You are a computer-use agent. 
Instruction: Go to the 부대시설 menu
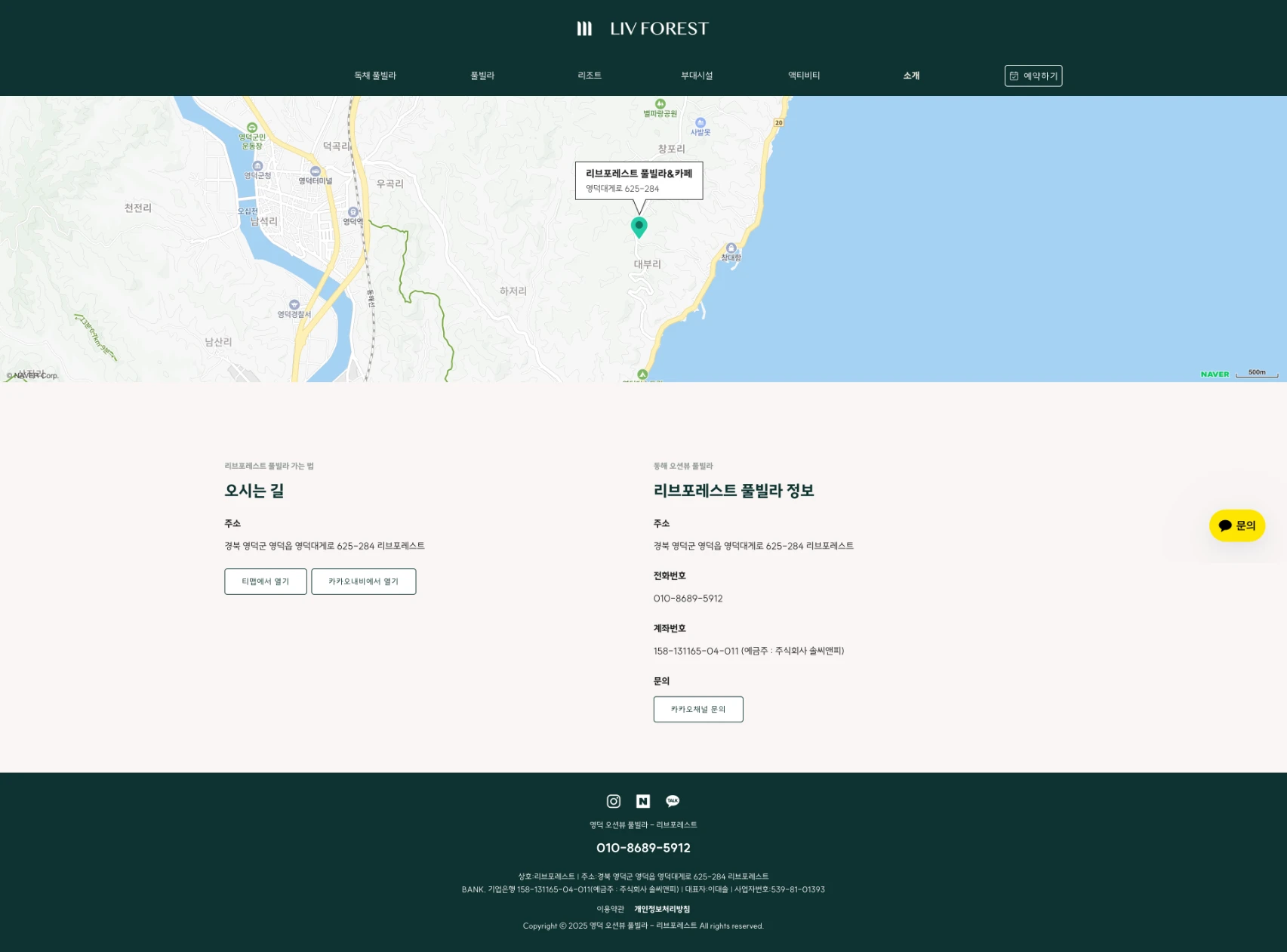(697, 75)
